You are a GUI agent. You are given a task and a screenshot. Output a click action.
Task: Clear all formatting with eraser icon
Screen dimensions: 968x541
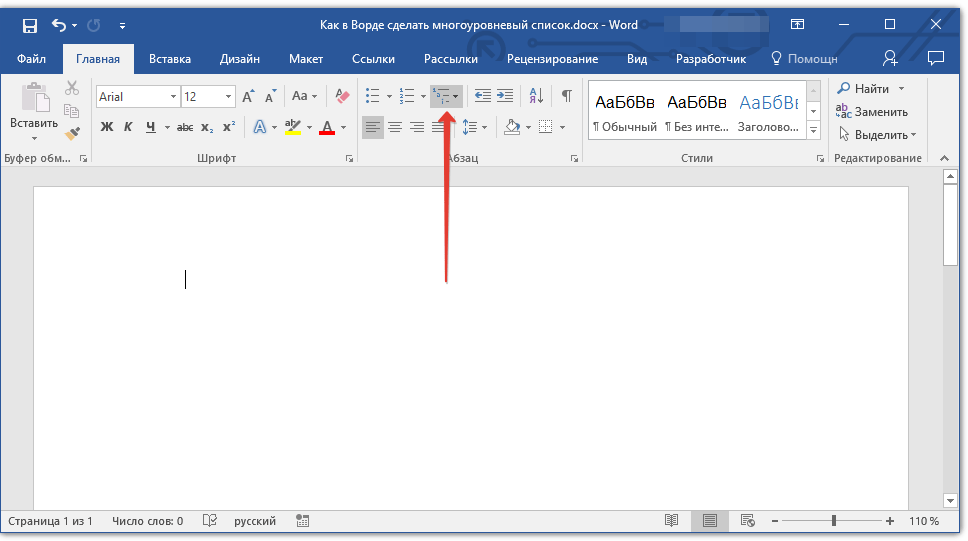pyautogui.click(x=343, y=96)
